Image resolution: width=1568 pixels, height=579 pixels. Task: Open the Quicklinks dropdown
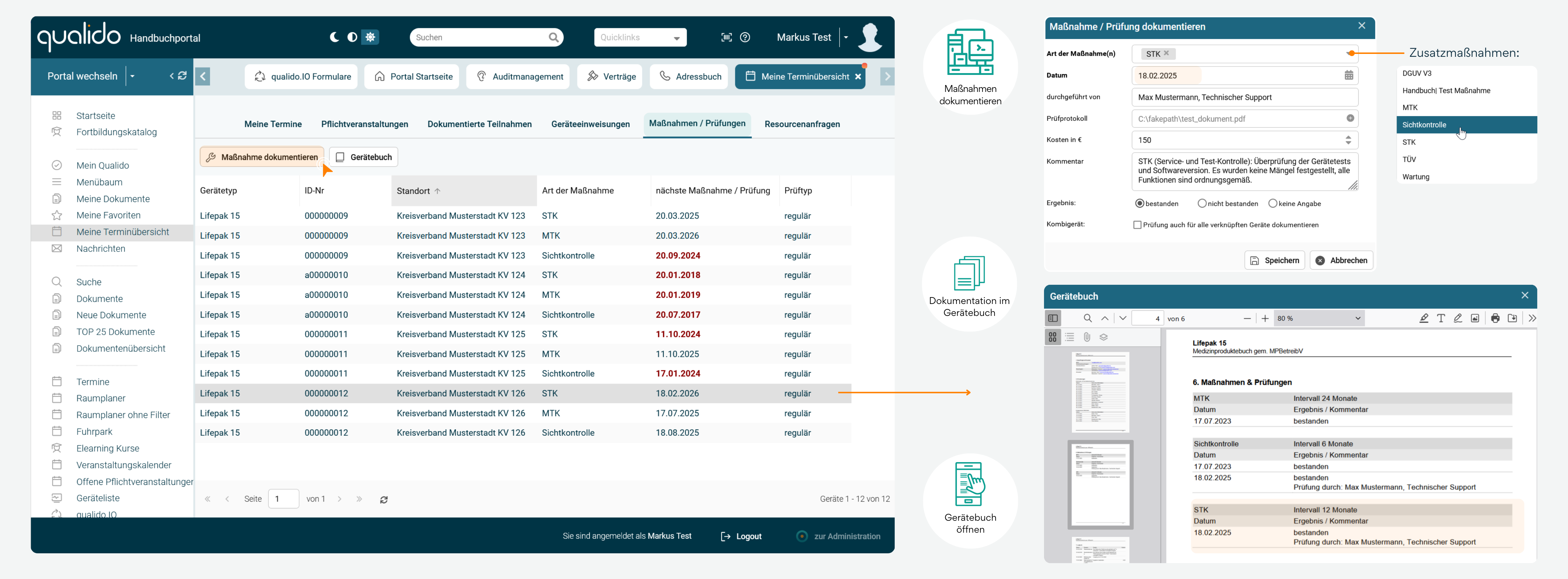click(640, 38)
